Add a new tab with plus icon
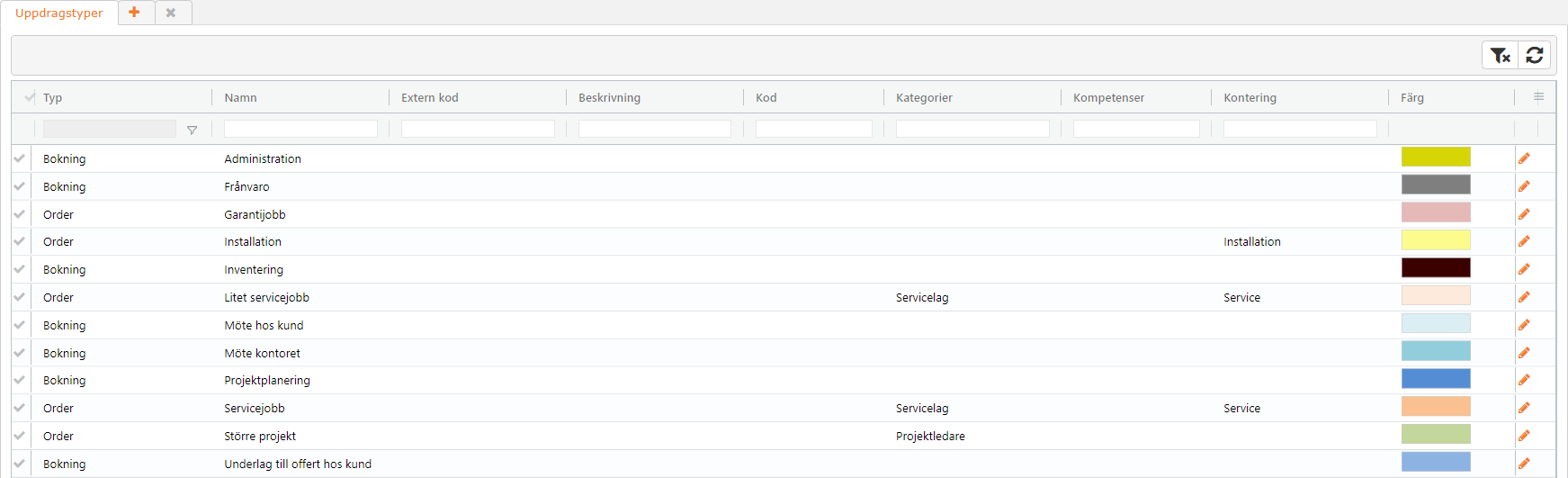Image resolution: width=1568 pixels, height=478 pixels. [135, 13]
